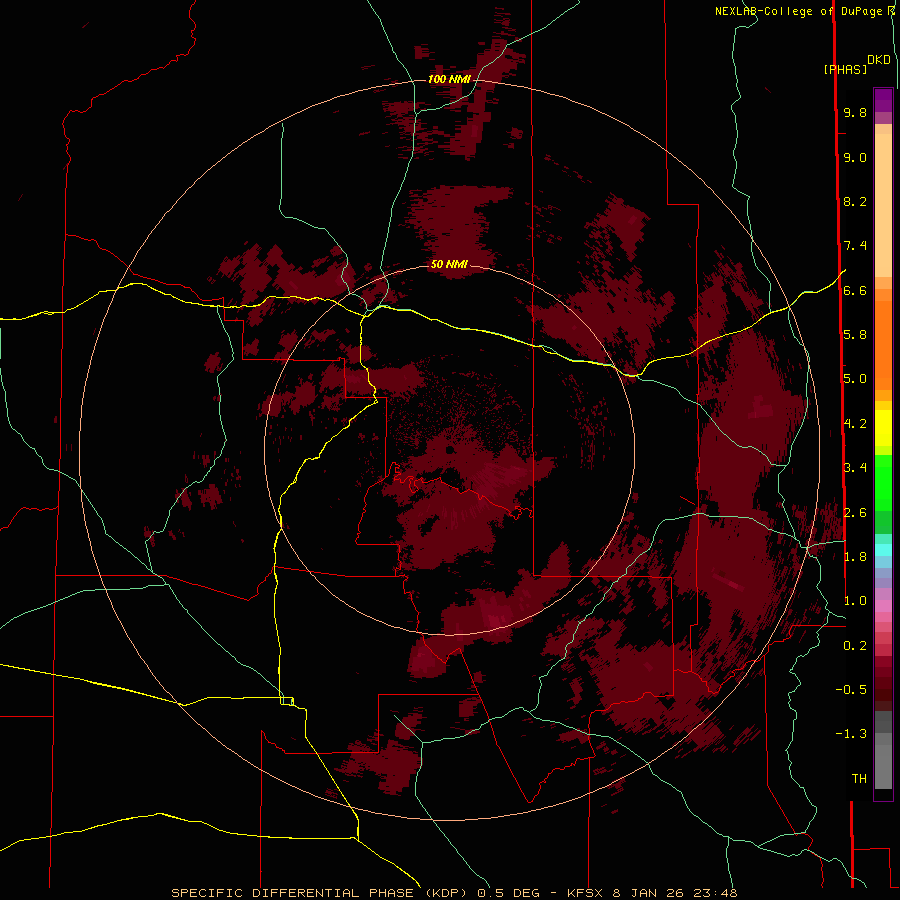Viewport: 900px width, 900px height.
Task: Select the 5.8 legend value
Action: click(x=855, y=335)
